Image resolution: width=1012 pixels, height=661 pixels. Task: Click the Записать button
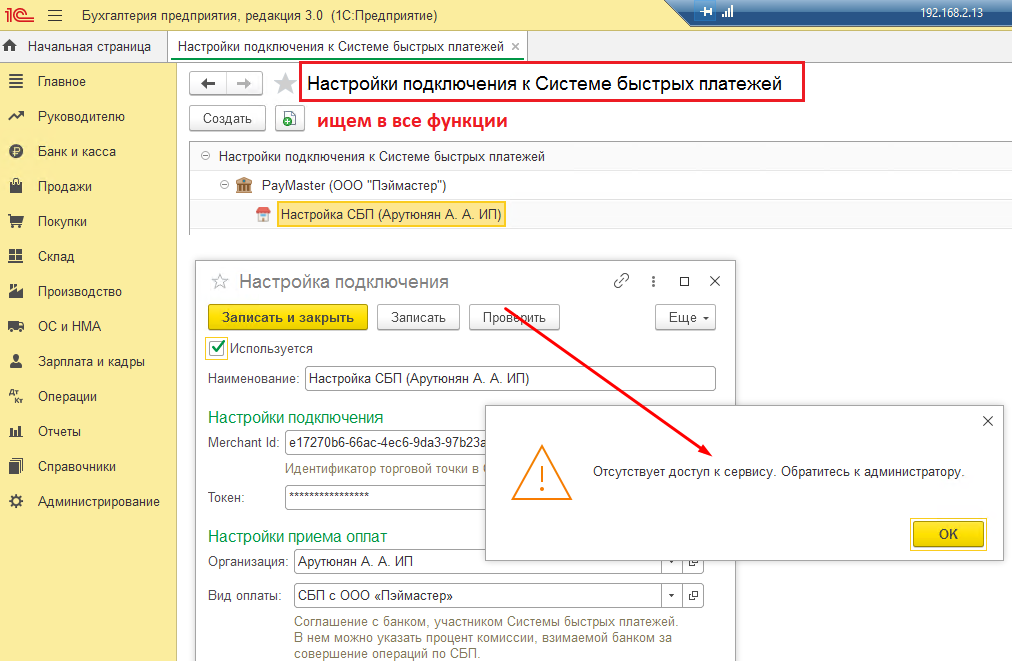418,317
